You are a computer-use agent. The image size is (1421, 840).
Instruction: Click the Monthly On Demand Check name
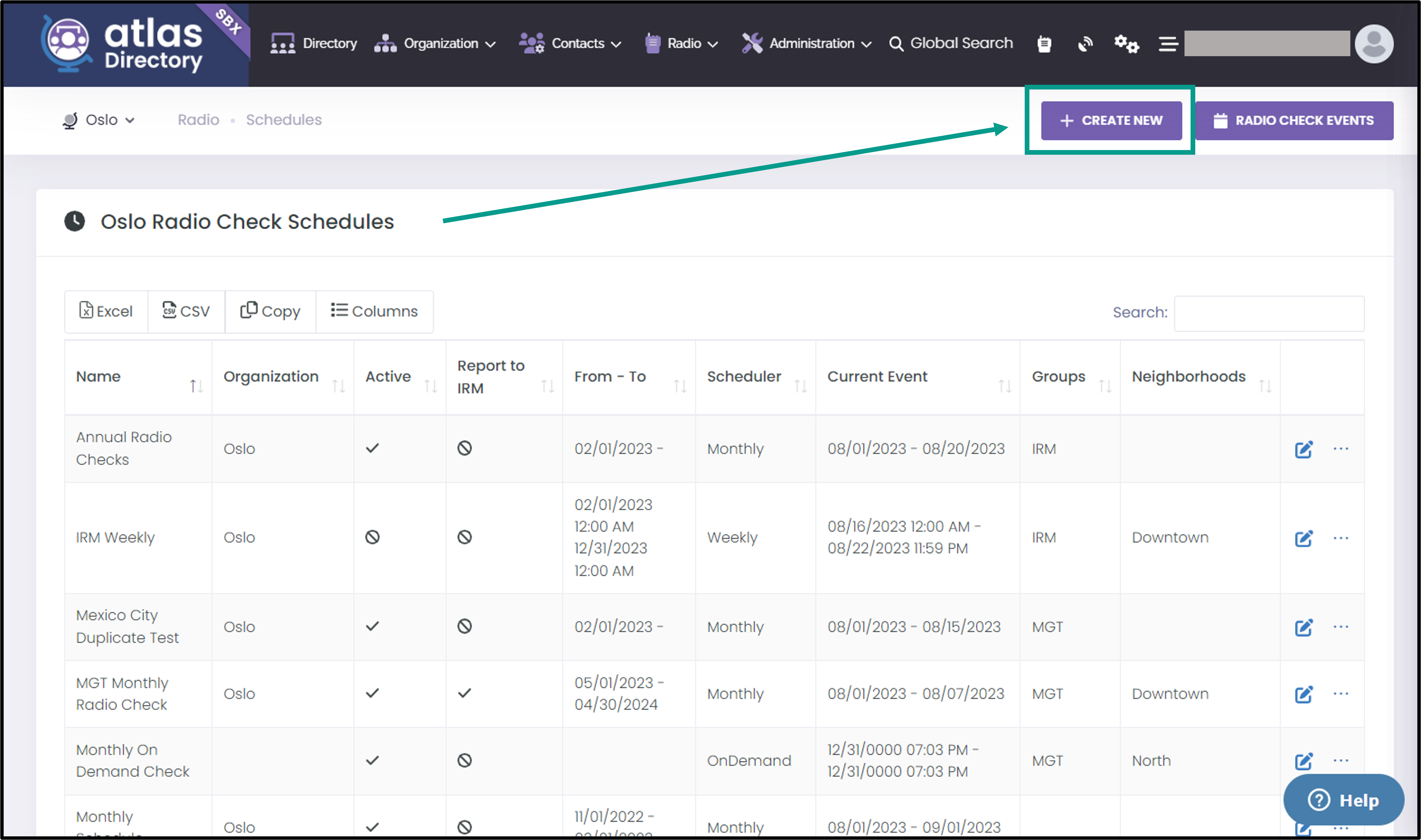pos(133,760)
